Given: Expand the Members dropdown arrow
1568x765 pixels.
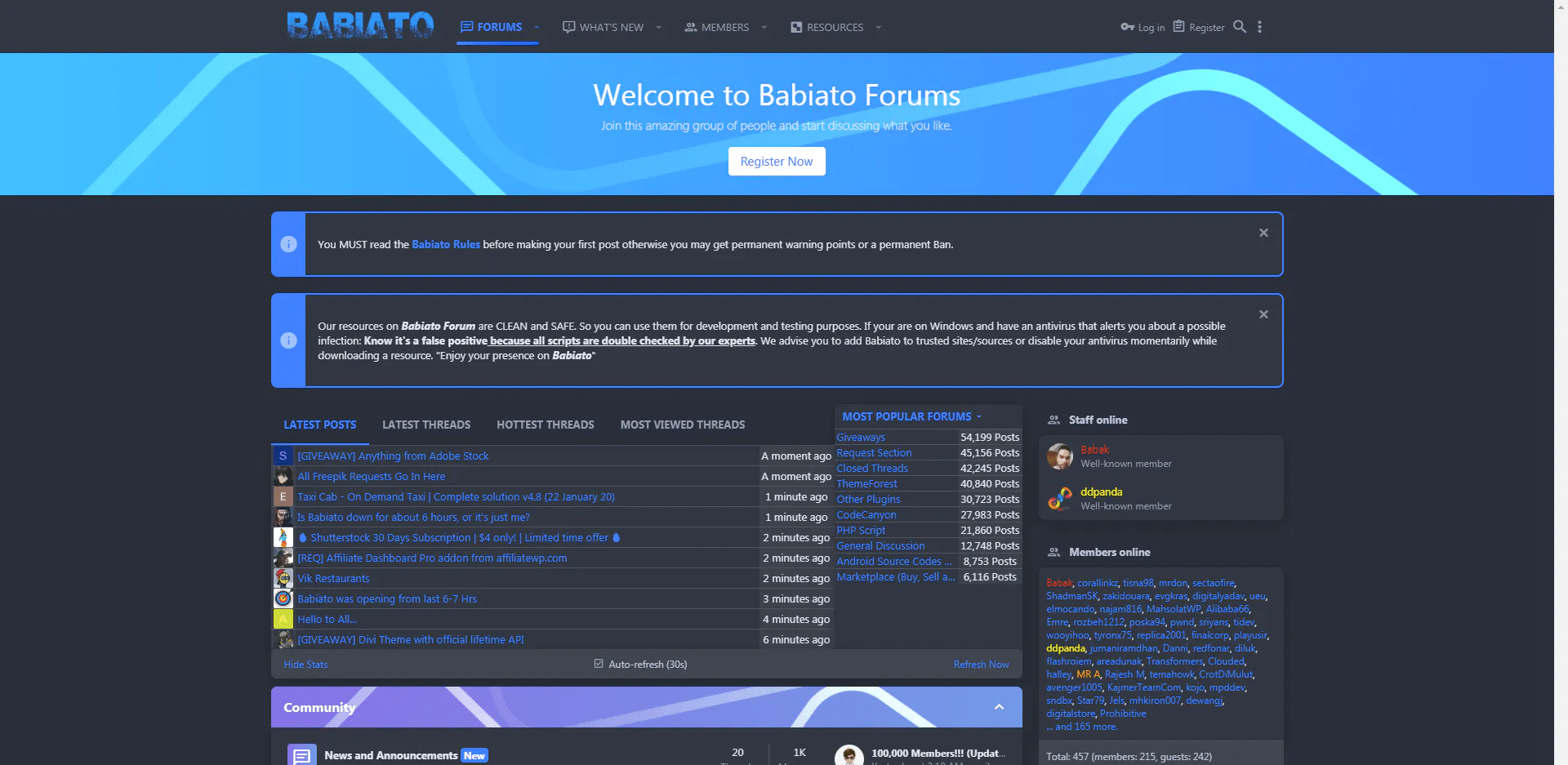Looking at the screenshot, I should pyautogui.click(x=764, y=27).
